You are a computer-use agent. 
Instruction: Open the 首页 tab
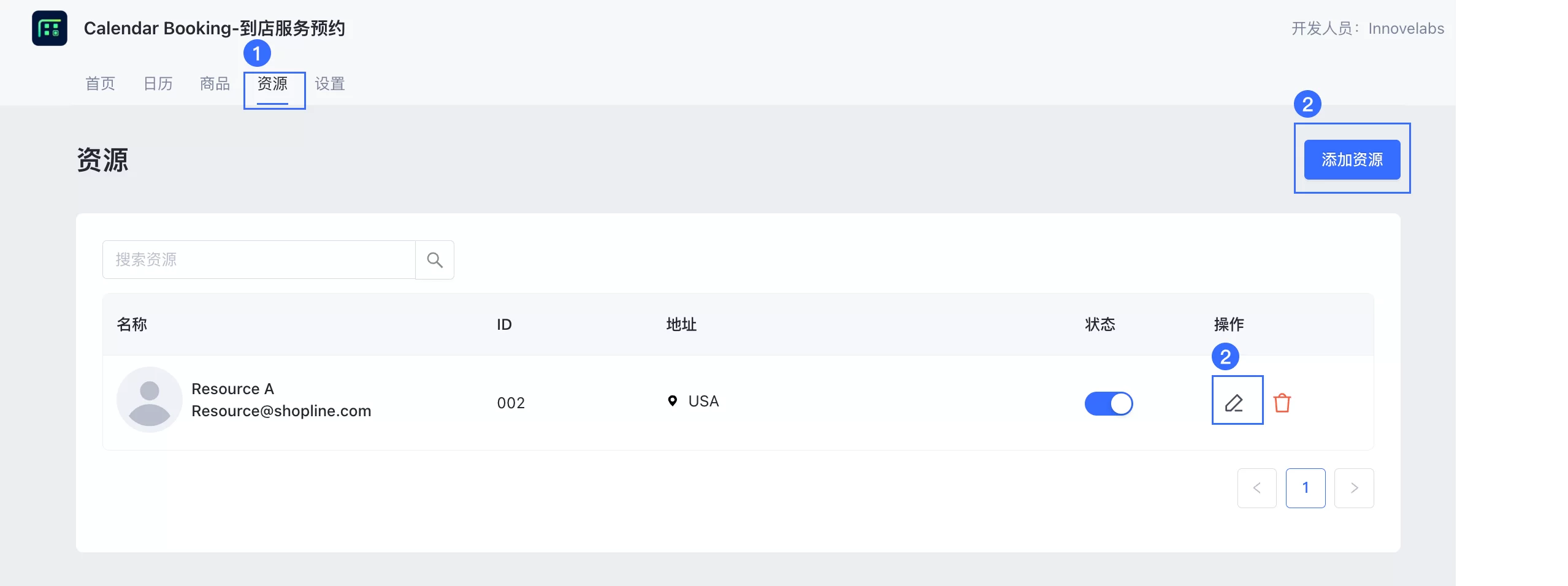click(100, 83)
